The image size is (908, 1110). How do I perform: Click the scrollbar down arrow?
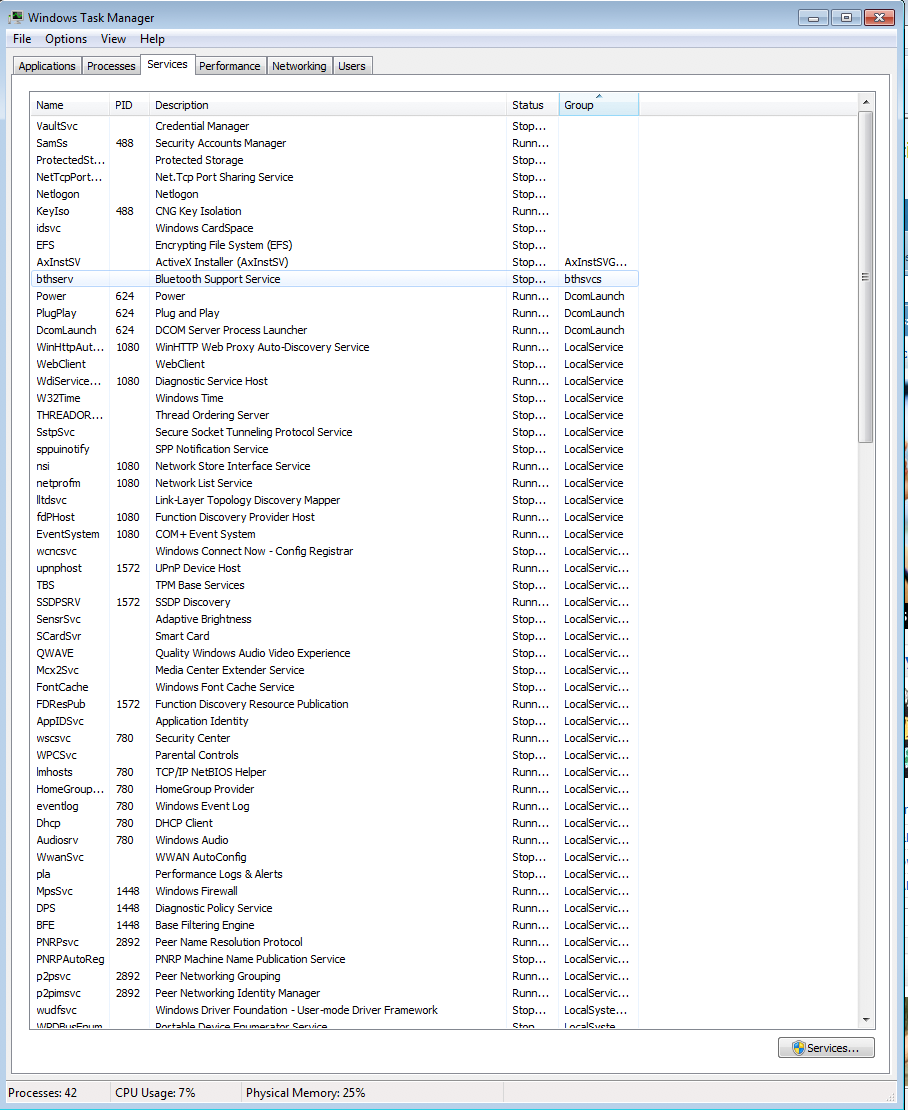(x=866, y=1019)
